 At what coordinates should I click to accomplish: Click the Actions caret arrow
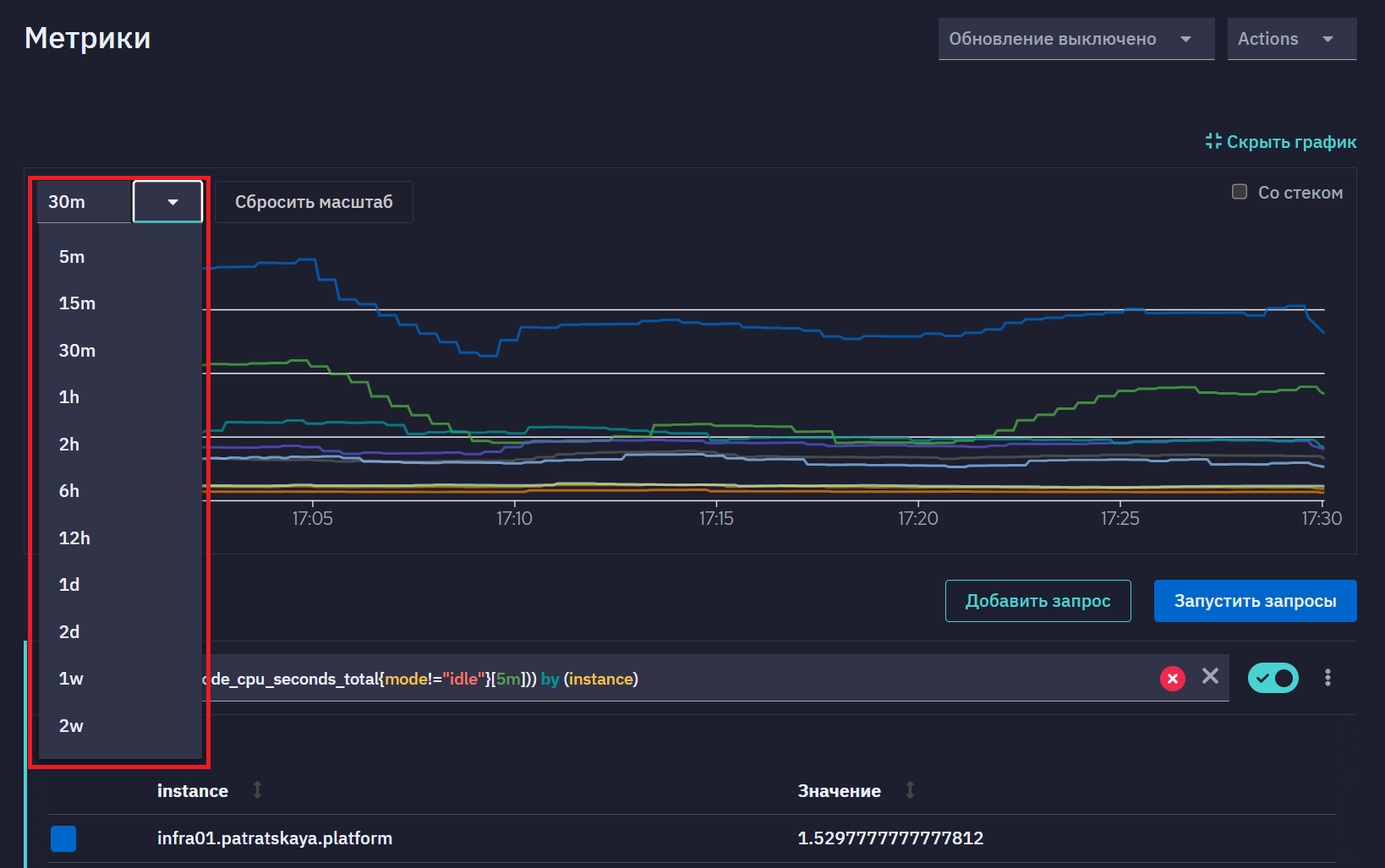(x=1328, y=39)
